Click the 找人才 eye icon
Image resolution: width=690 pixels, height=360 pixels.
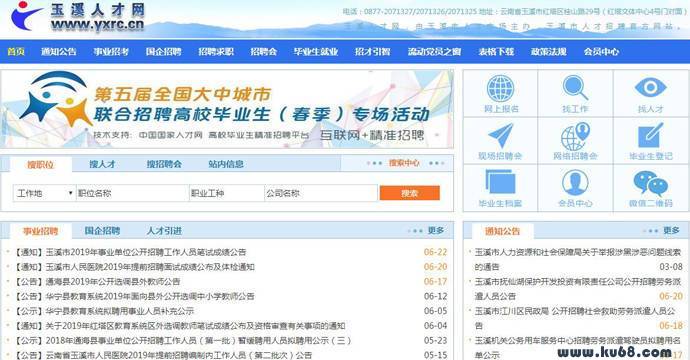[650, 87]
